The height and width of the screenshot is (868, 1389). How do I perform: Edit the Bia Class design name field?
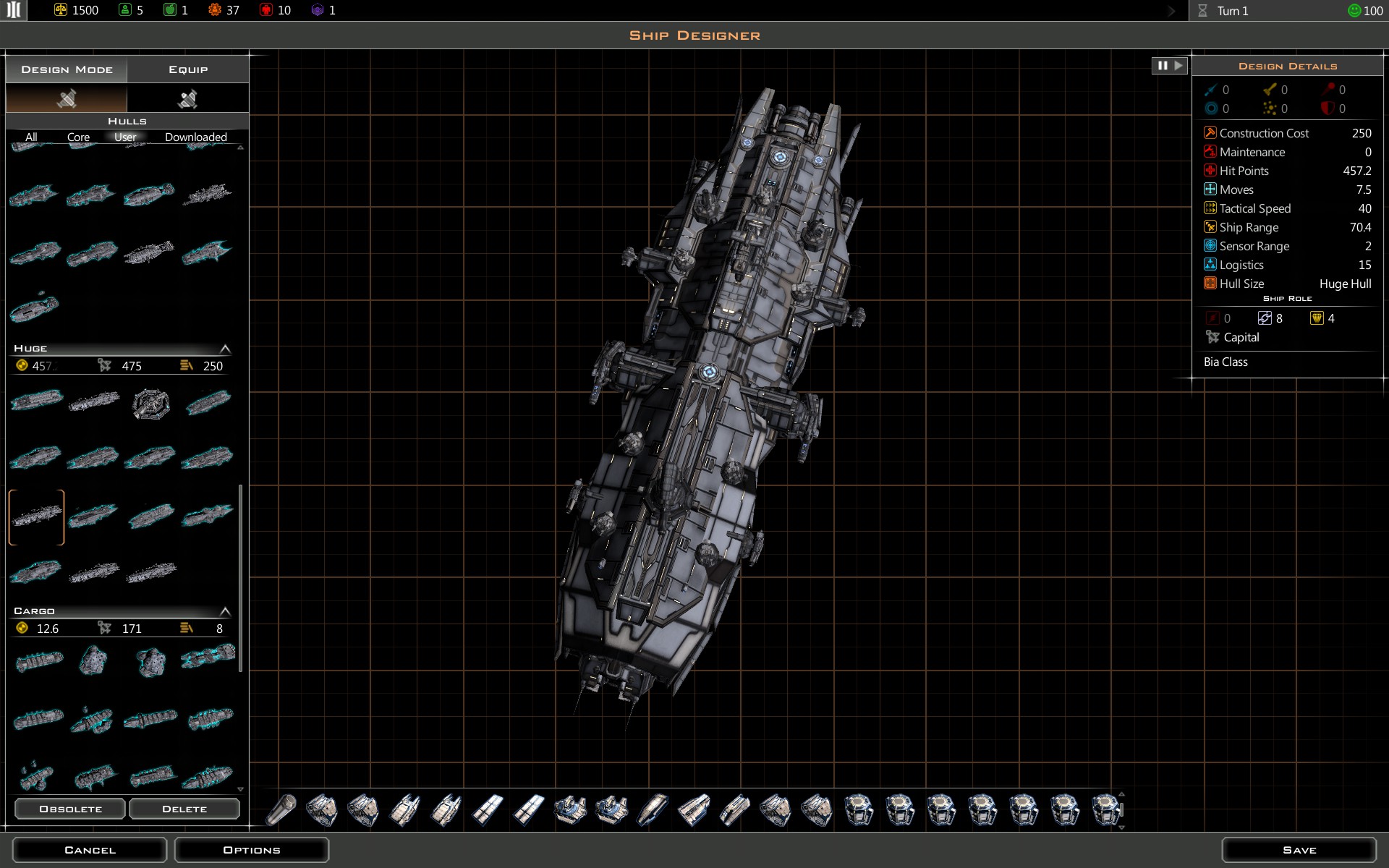[x=1288, y=362]
